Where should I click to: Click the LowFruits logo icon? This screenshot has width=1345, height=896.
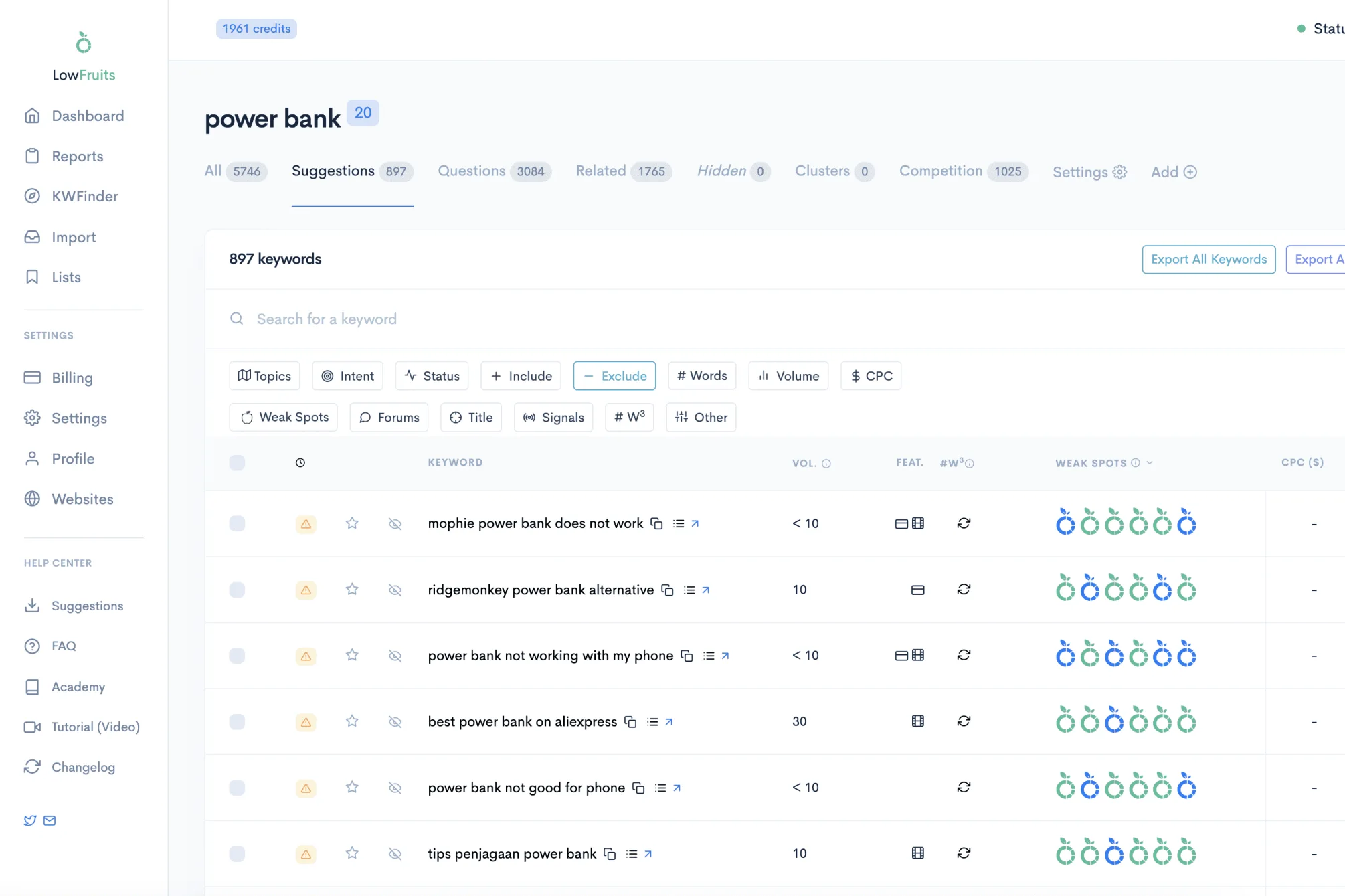click(84, 43)
